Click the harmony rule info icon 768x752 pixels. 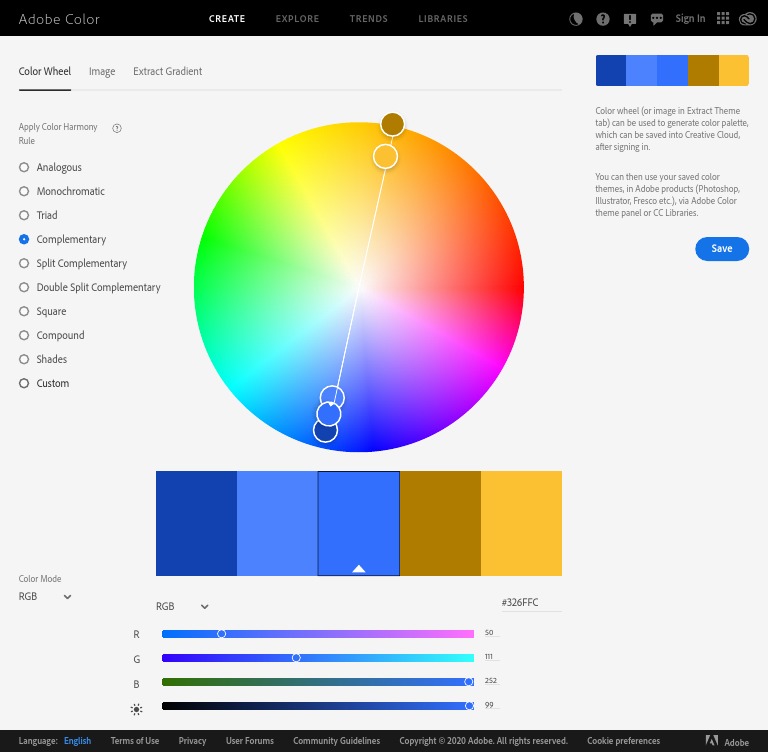(117, 128)
